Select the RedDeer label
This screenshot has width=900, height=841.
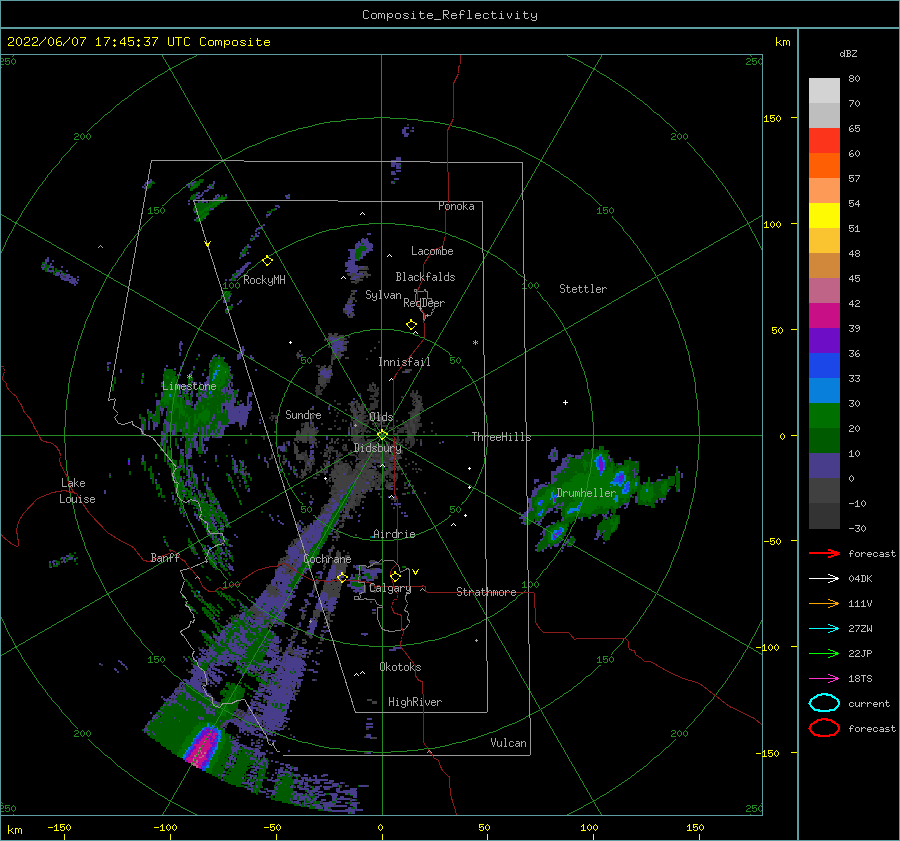click(x=424, y=303)
